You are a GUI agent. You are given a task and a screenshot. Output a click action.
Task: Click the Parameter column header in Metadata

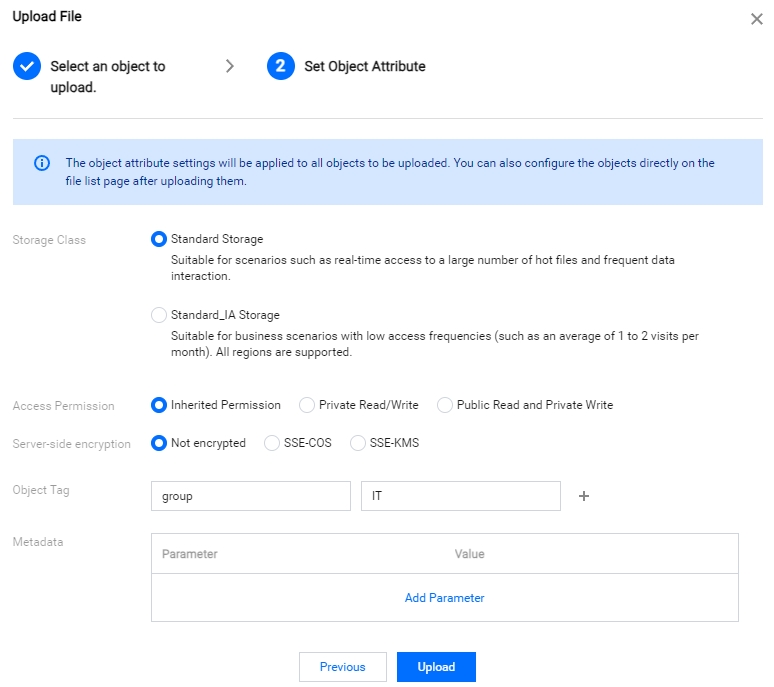(x=190, y=554)
